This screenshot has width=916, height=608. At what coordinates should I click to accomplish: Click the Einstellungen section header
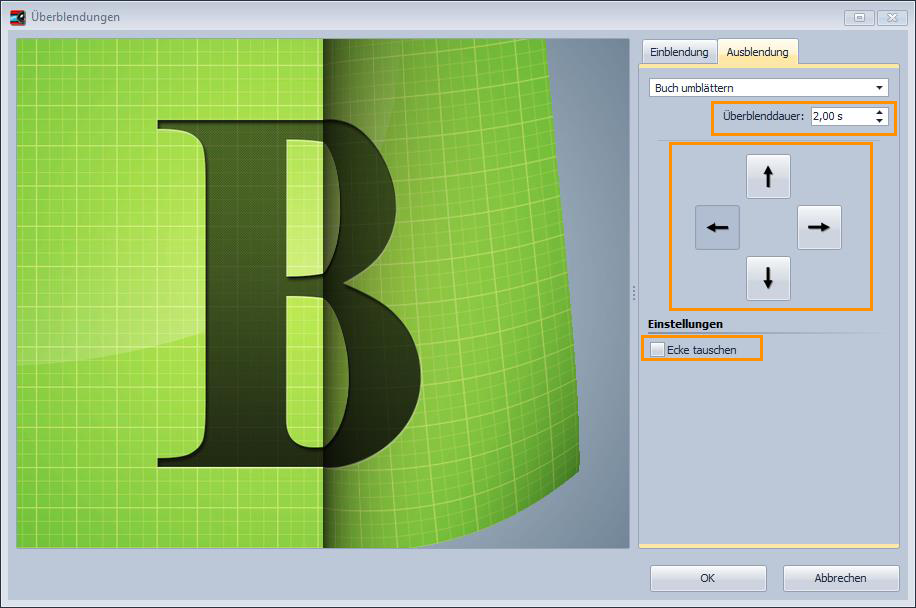point(685,324)
